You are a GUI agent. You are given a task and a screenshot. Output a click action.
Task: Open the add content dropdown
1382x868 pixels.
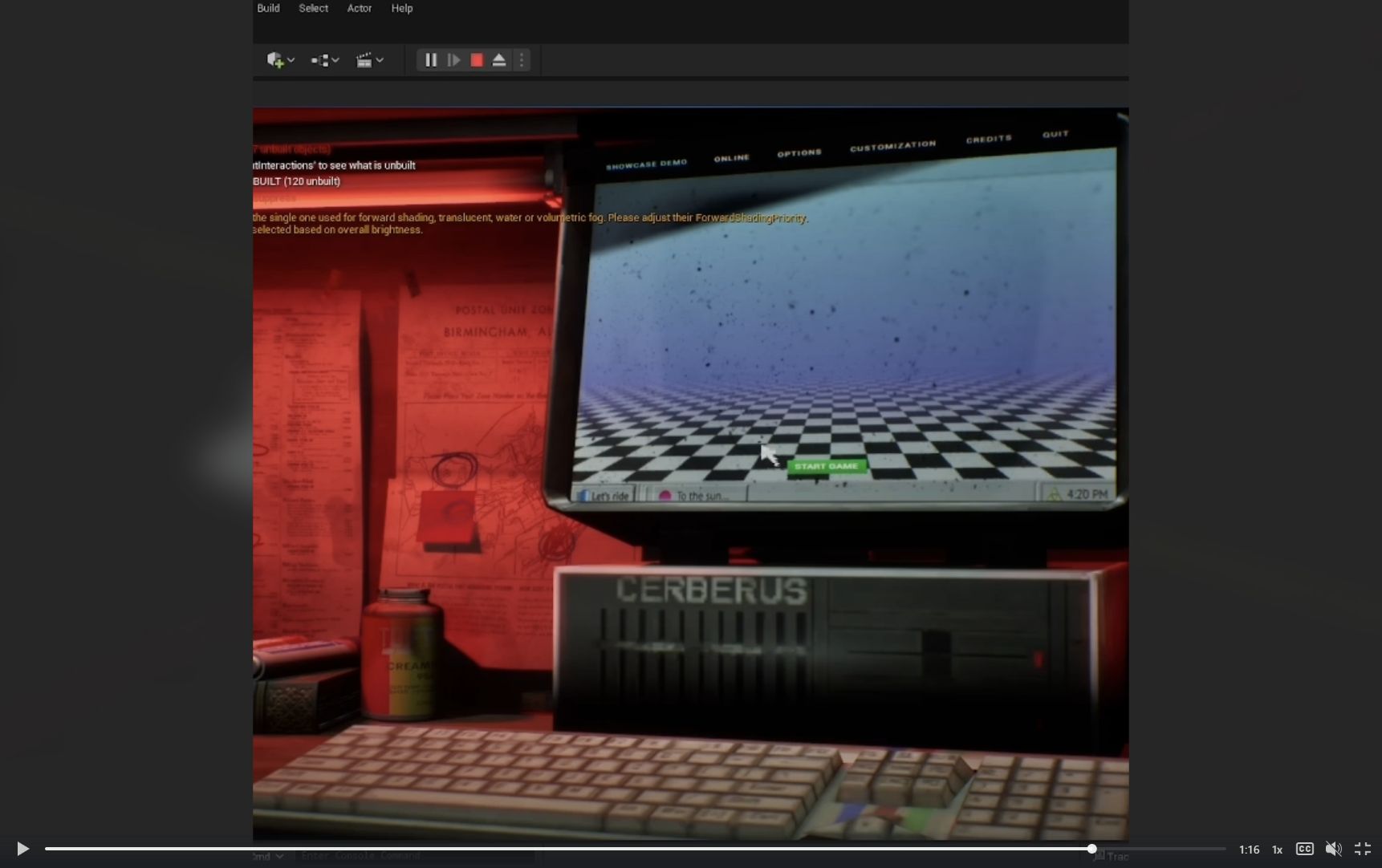point(280,60)
